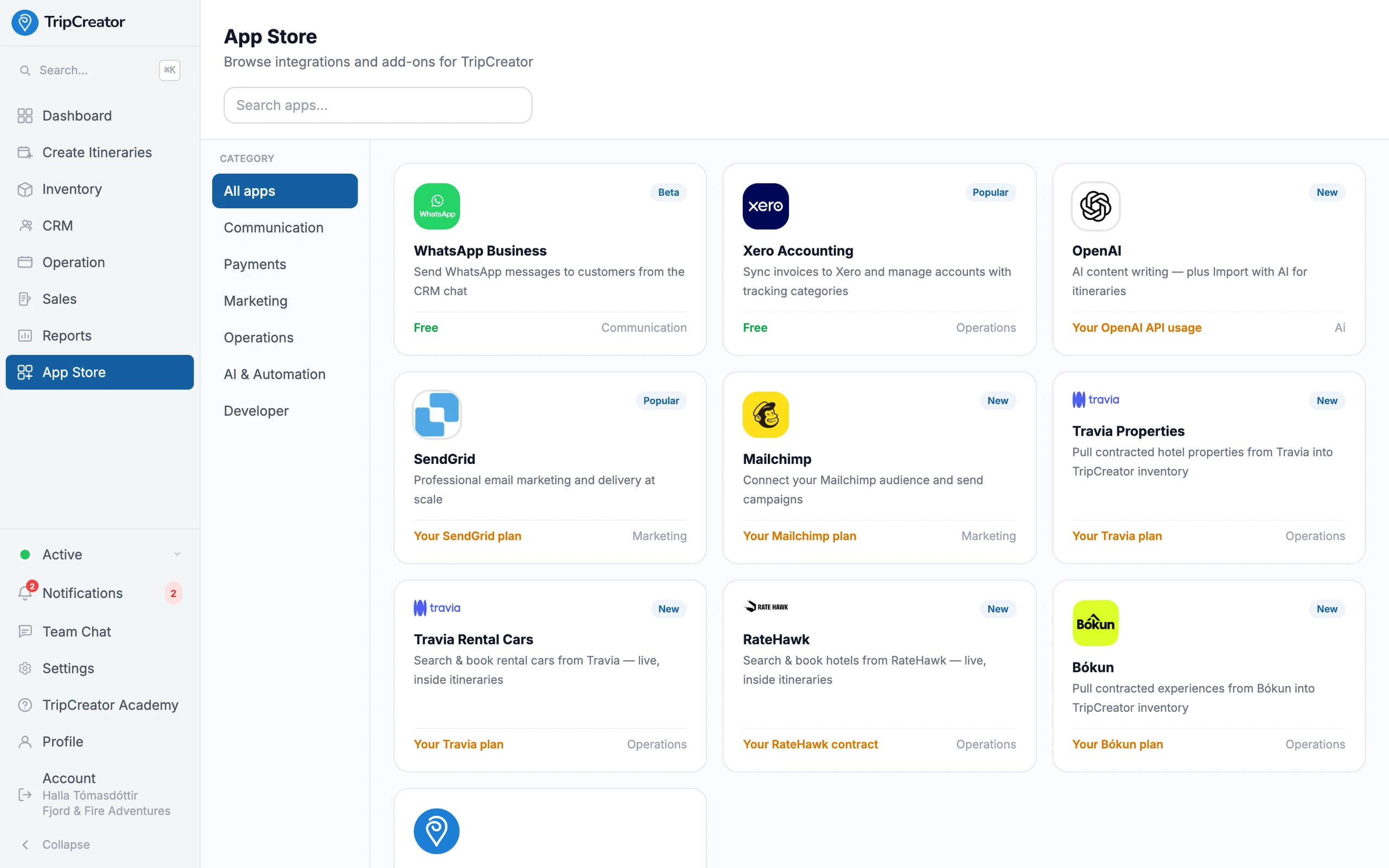Click the Operation sidebar icon
Viewport: 1389px width, 868px height.
(24, 263)
